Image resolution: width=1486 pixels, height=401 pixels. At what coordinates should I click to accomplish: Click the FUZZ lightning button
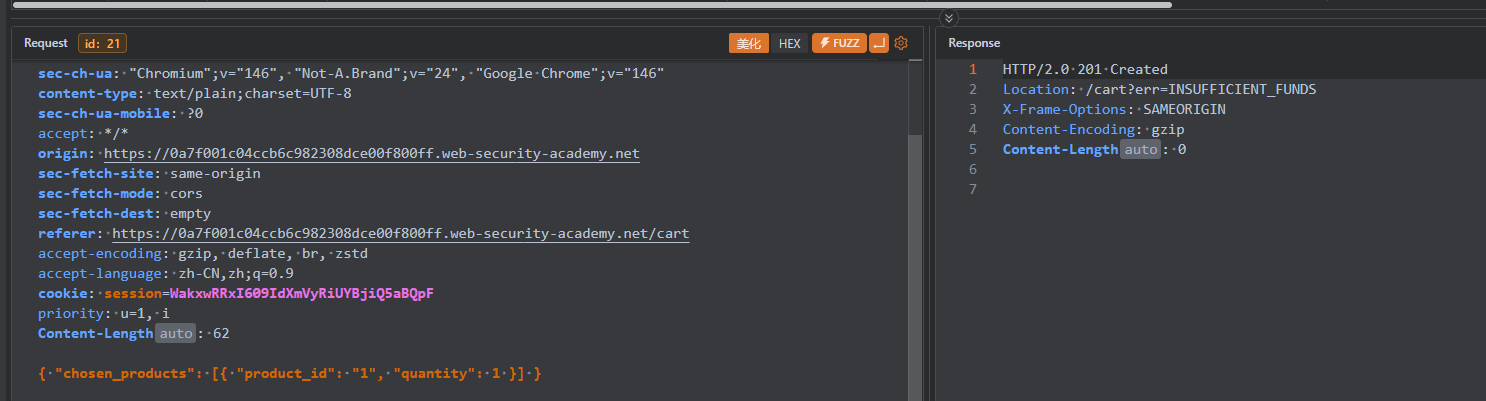[838, 43]
